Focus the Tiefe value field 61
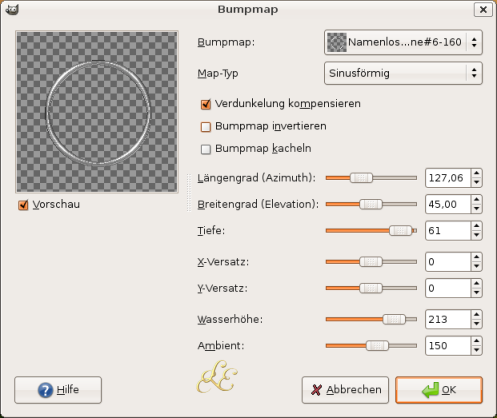 click(448, 231)
